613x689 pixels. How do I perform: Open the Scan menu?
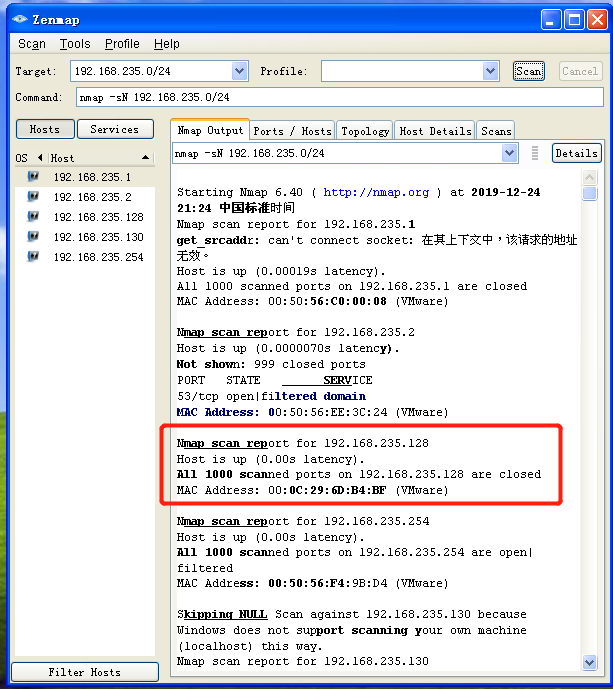point(32,44)
